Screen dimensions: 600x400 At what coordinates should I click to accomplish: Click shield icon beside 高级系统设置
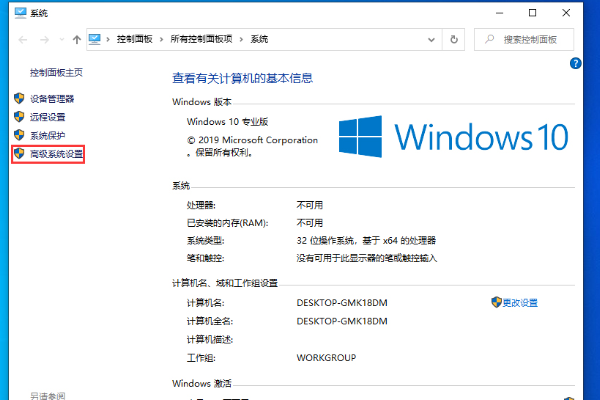point(19,153)
